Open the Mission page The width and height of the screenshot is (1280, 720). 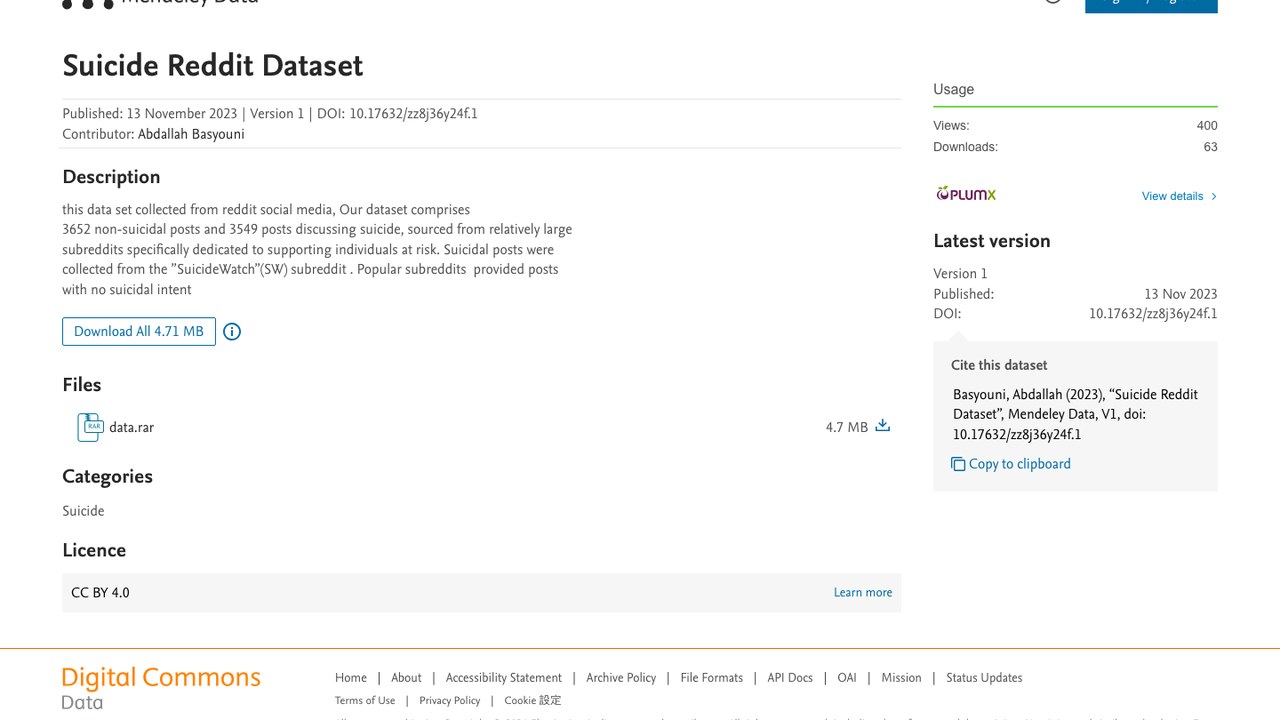tap(901, 678)
